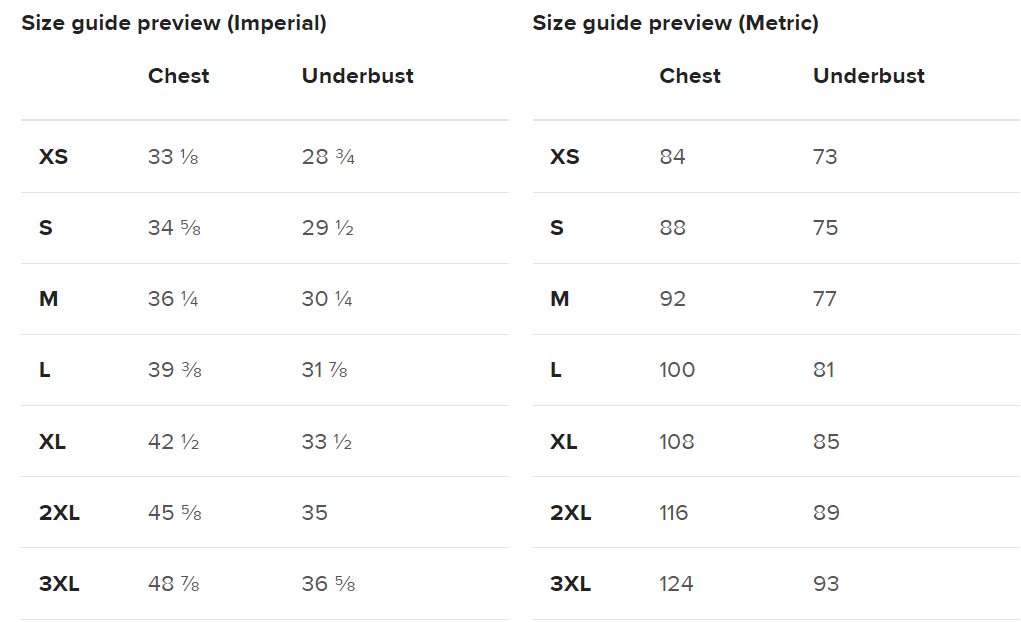Screen dimensions: 1021x622
Task: Select the Chest column header in Imperial table
Action: click(x=178, y=76)
